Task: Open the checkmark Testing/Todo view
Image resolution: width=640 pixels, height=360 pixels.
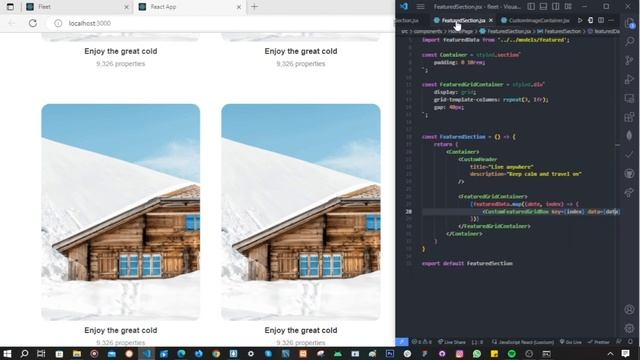Action: click(x=629, y=155)
